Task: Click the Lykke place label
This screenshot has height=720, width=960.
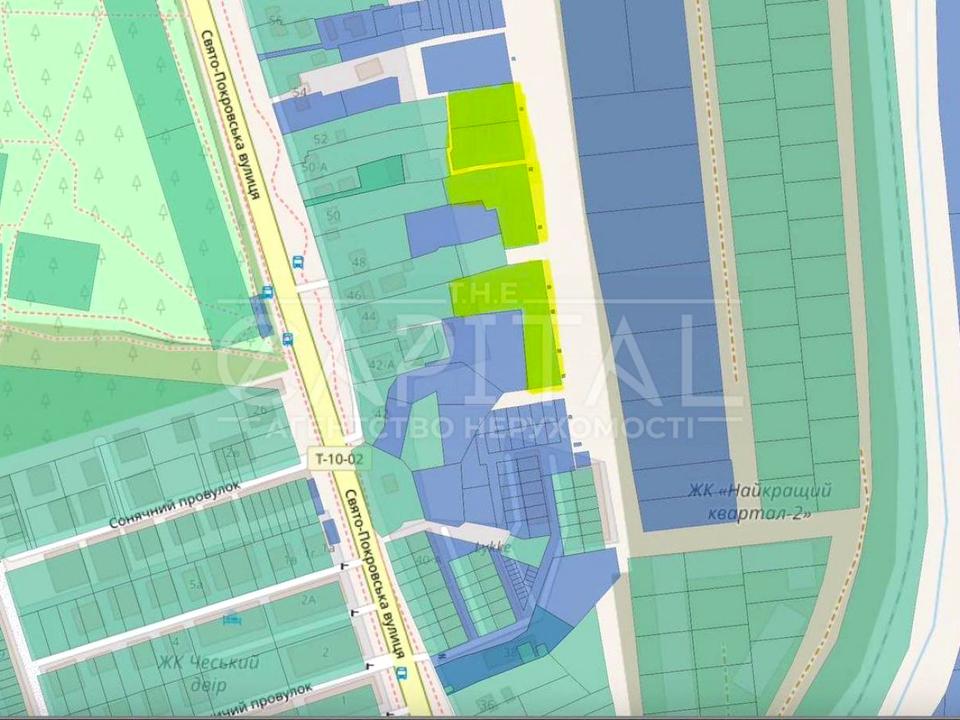Action: pos(493,548)
